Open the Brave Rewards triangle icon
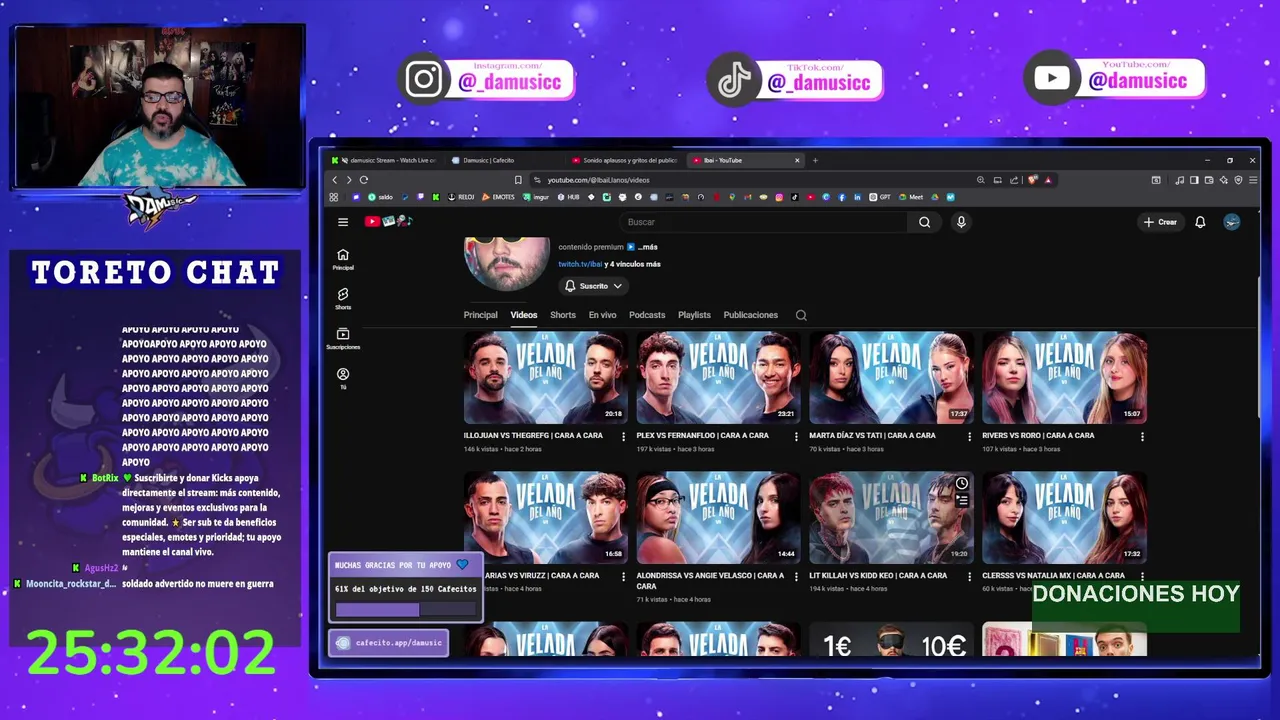 point(1048,180)
